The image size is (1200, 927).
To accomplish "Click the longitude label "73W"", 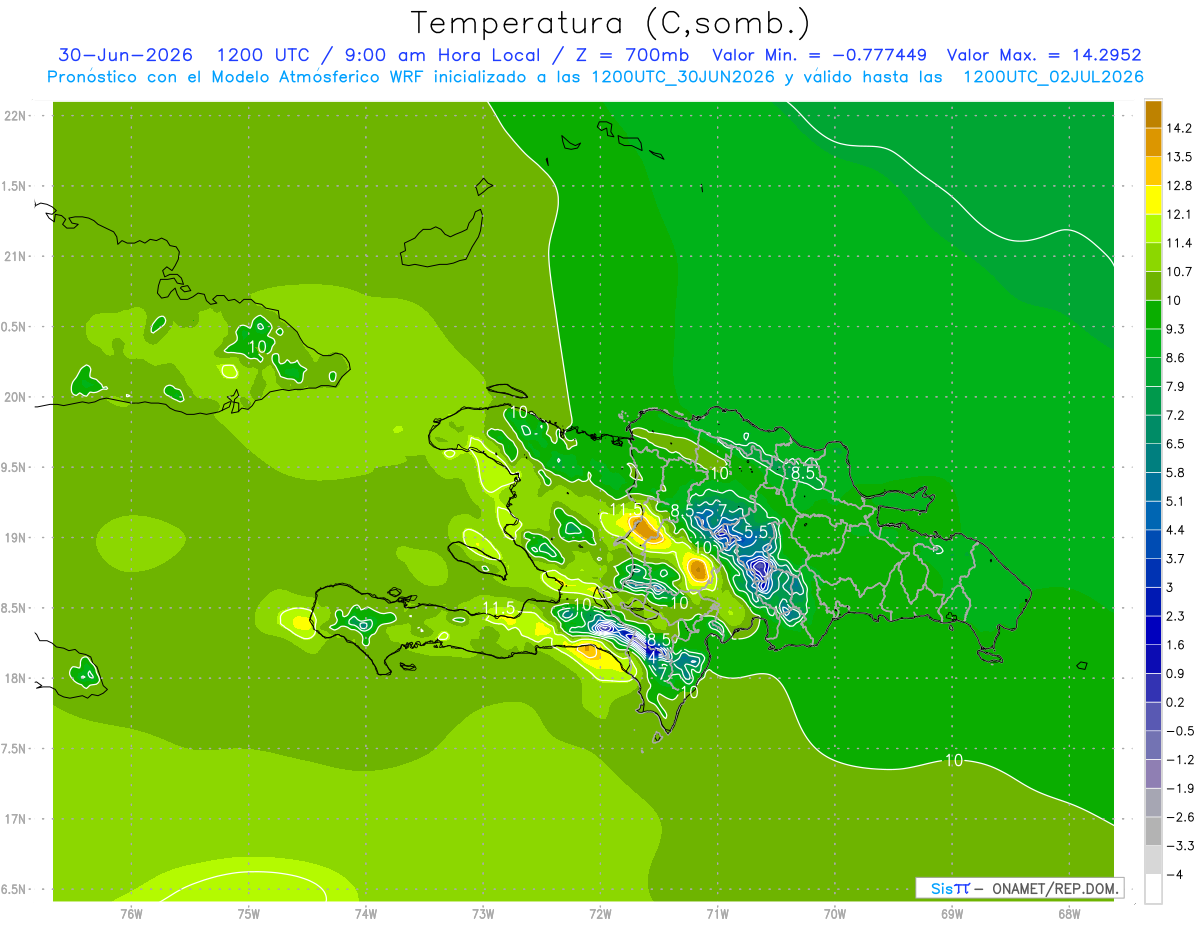I will click(x=483, y=914).
